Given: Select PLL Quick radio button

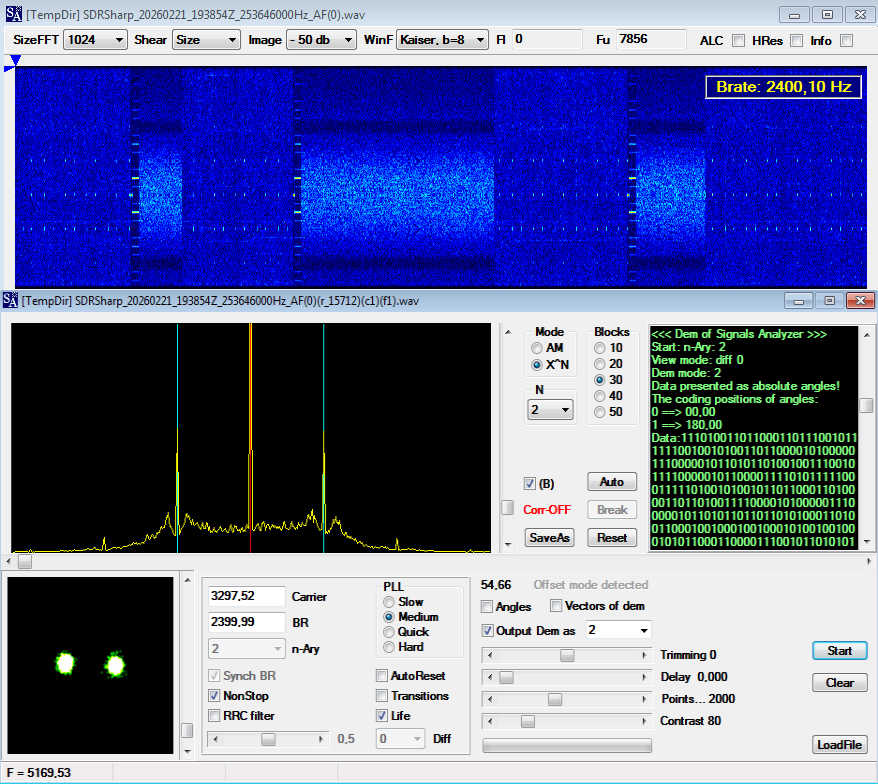Looking at the screenshot, I should [389, 632].
